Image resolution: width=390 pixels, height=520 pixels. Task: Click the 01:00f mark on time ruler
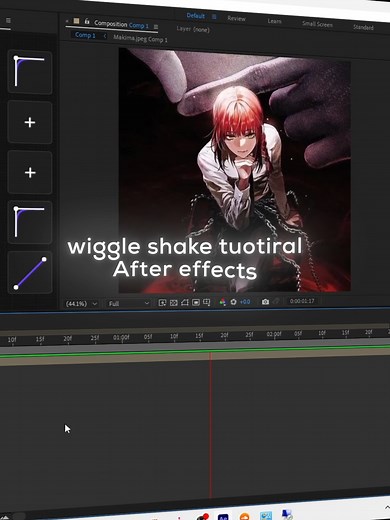click(121, 337)
